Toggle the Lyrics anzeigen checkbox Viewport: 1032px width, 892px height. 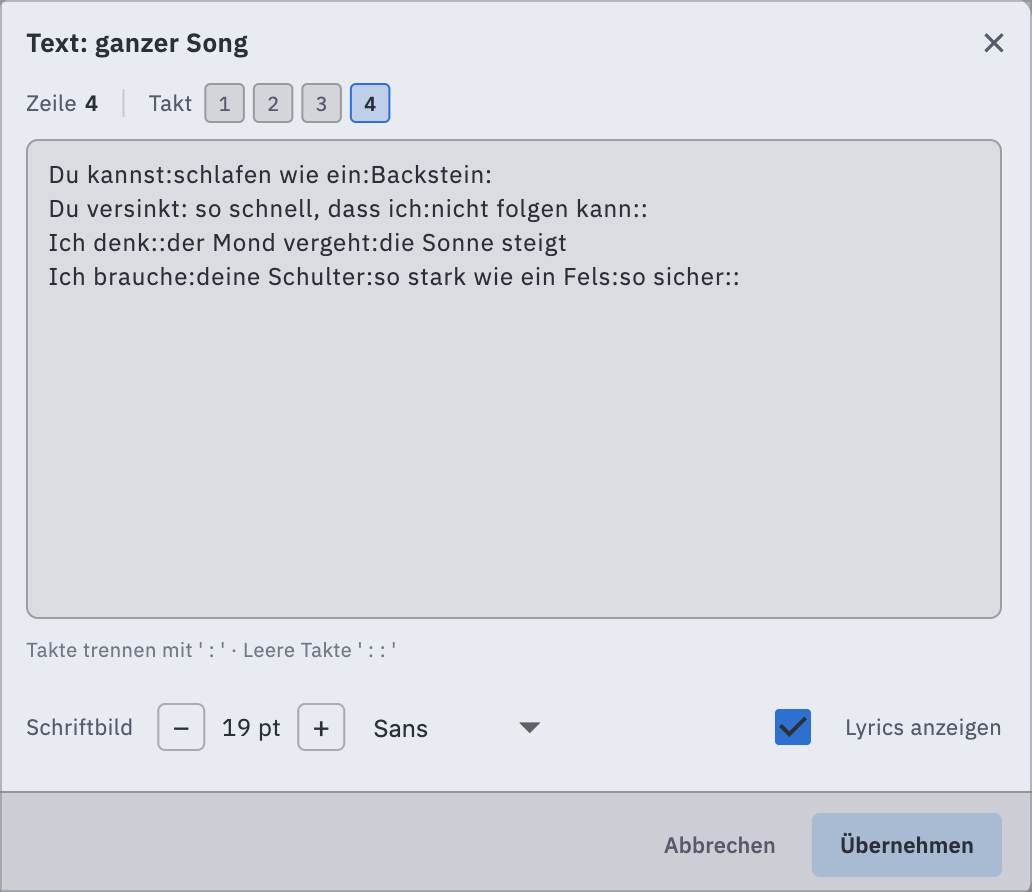point(792,727)
